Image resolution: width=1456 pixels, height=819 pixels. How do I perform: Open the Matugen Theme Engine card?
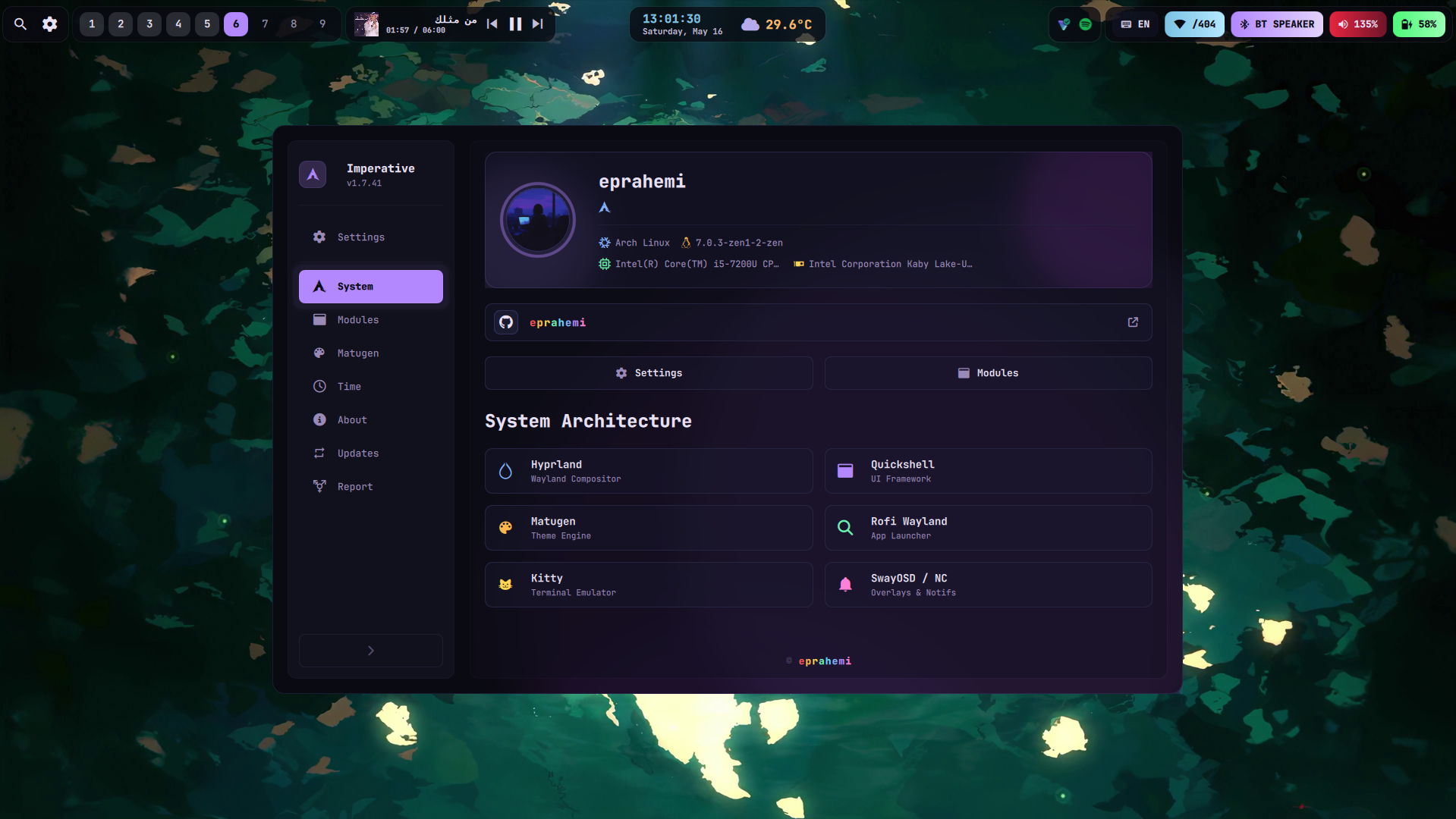[649, 528]
